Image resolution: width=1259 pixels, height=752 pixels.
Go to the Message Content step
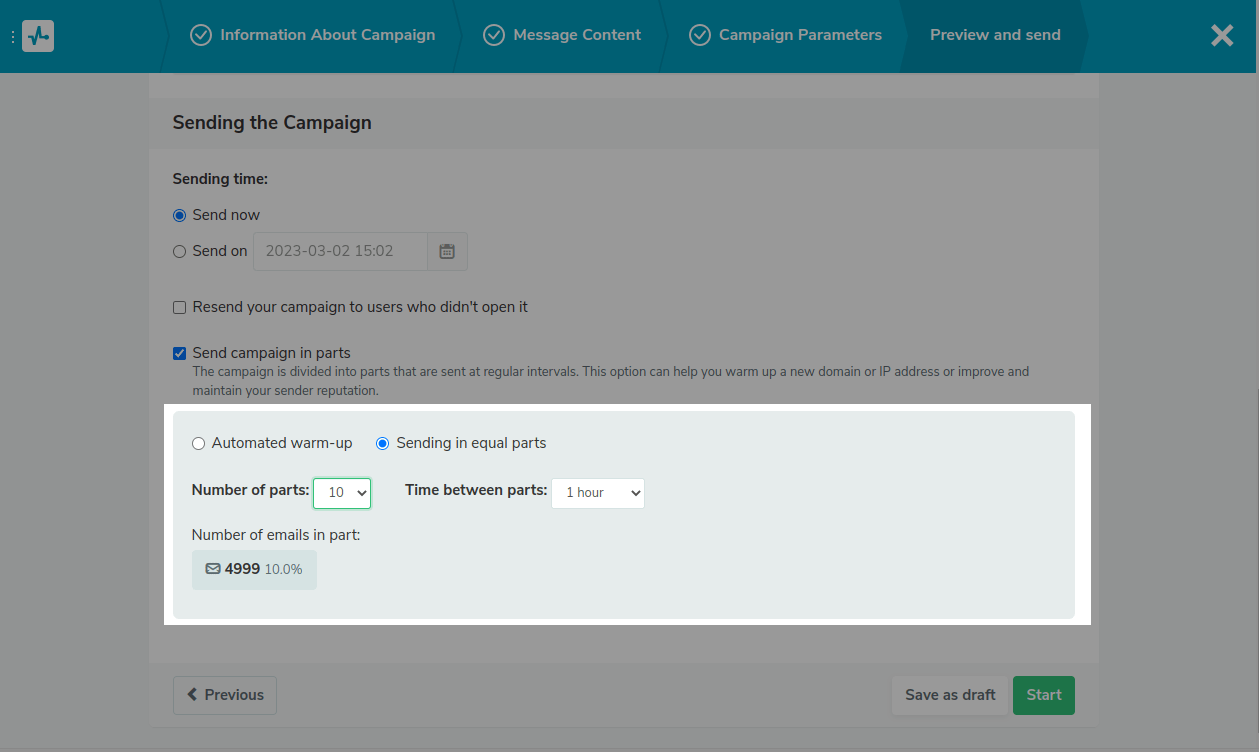(577, 35)
